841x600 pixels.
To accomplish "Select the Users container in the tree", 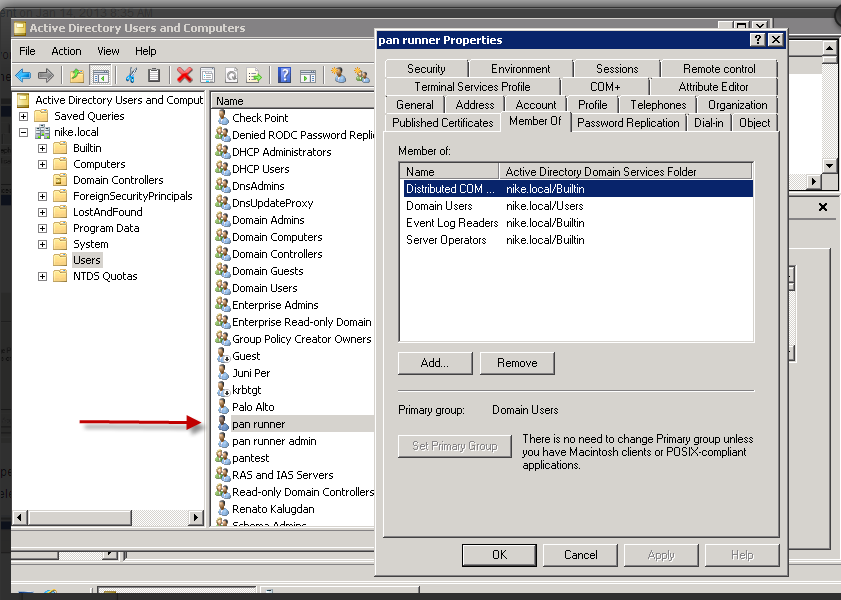I will [87, 260].
